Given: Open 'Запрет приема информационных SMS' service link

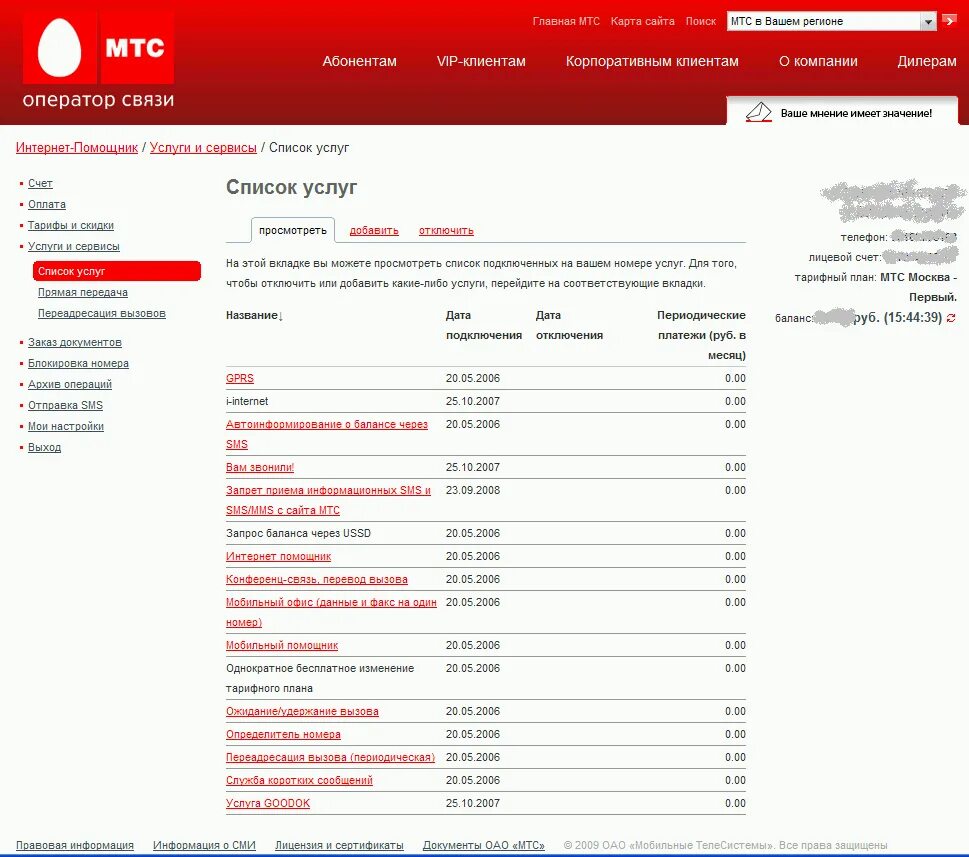Looking at the screenshot, I should (328, 500).
